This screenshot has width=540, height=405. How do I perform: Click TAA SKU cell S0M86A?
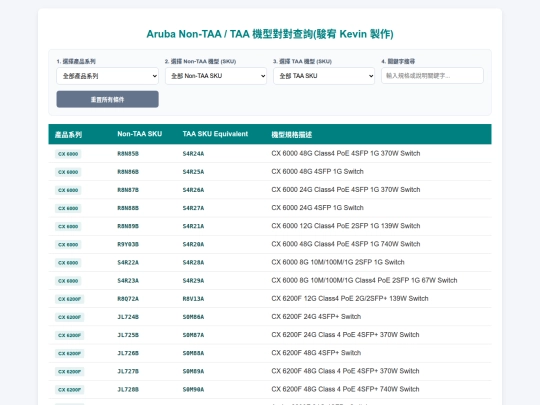tap(193, 317)
